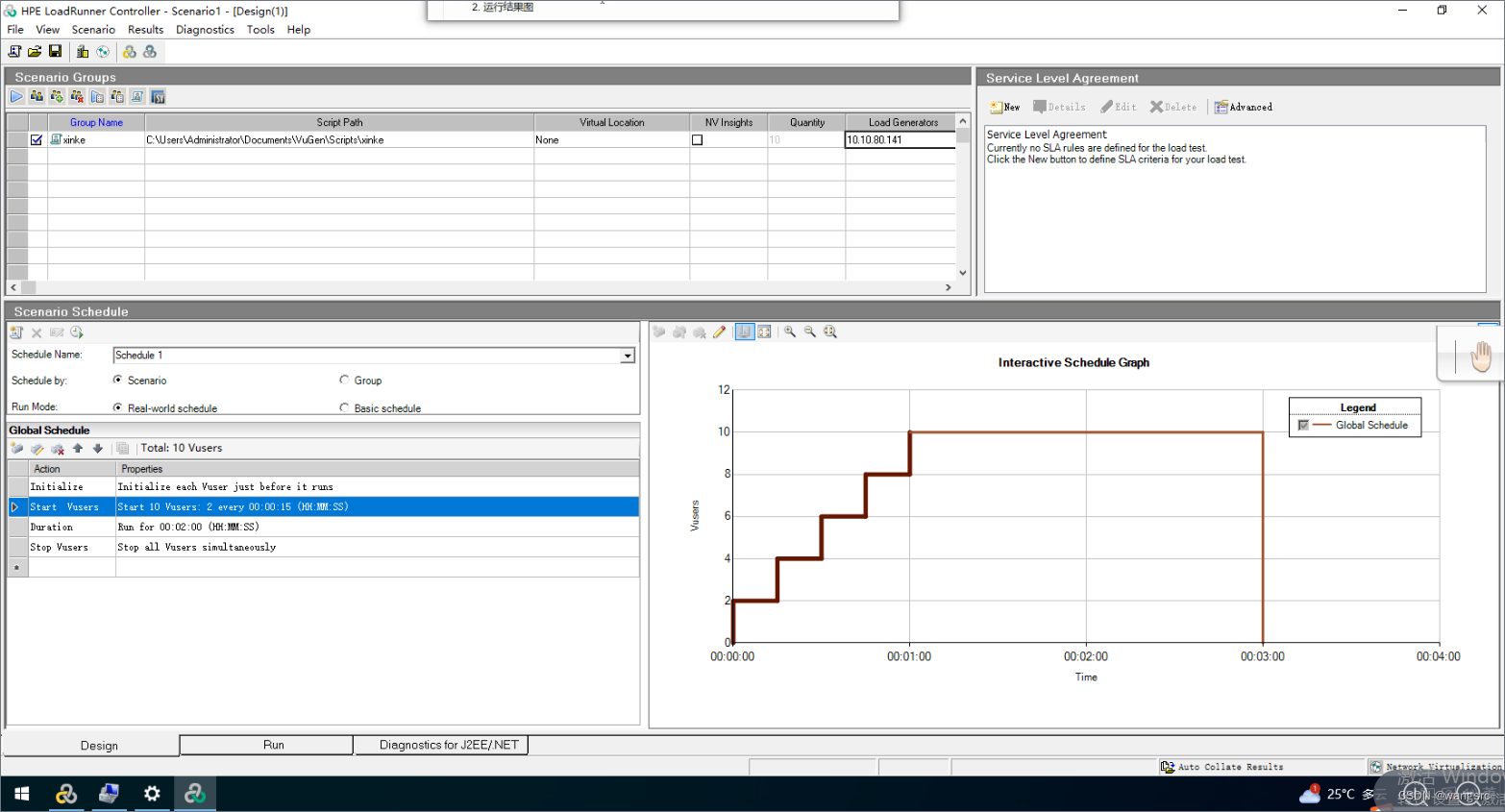Zoom in on the schedule graph
This screenshot has width=1505, height=812.
tap(790, 332)
